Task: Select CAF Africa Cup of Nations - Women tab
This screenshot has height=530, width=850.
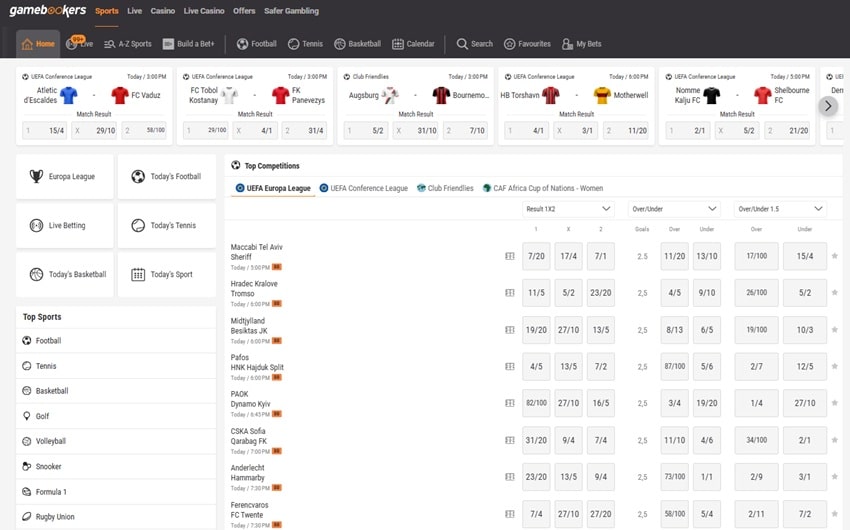Action: tap(543, 188)
